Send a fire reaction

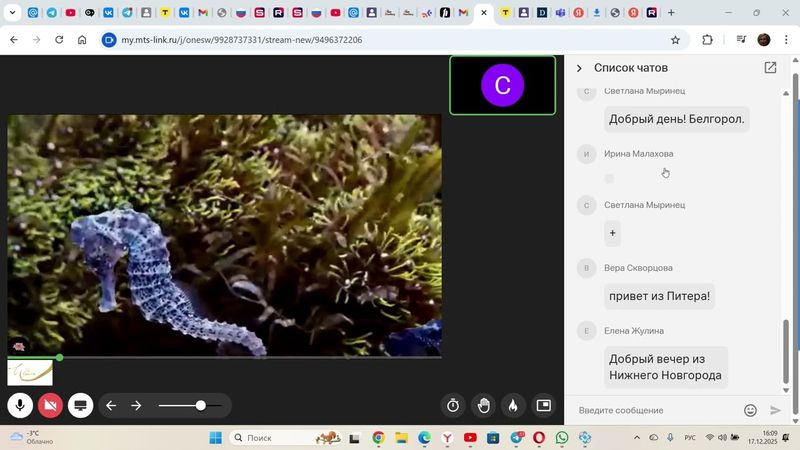[513, 405]
